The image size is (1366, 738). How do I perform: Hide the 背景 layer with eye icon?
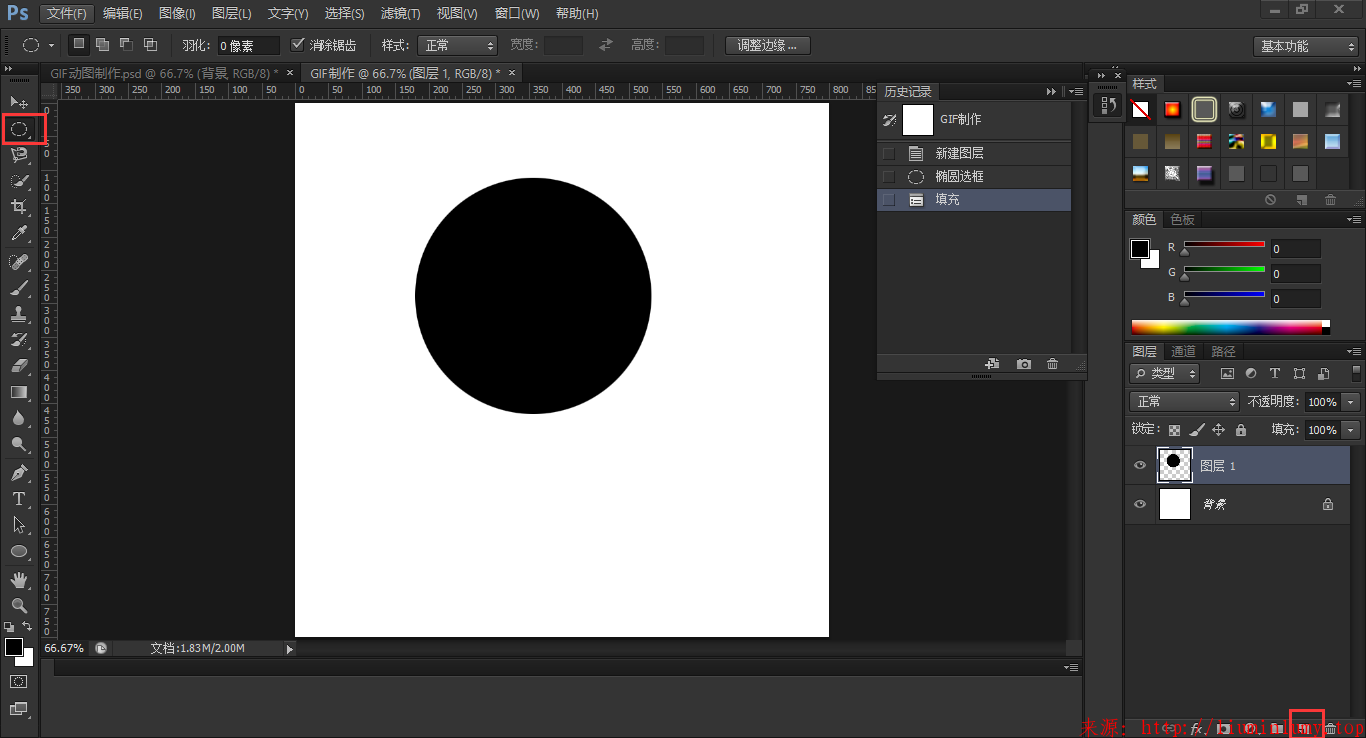pyautogui.click(x=1139, y=505)
